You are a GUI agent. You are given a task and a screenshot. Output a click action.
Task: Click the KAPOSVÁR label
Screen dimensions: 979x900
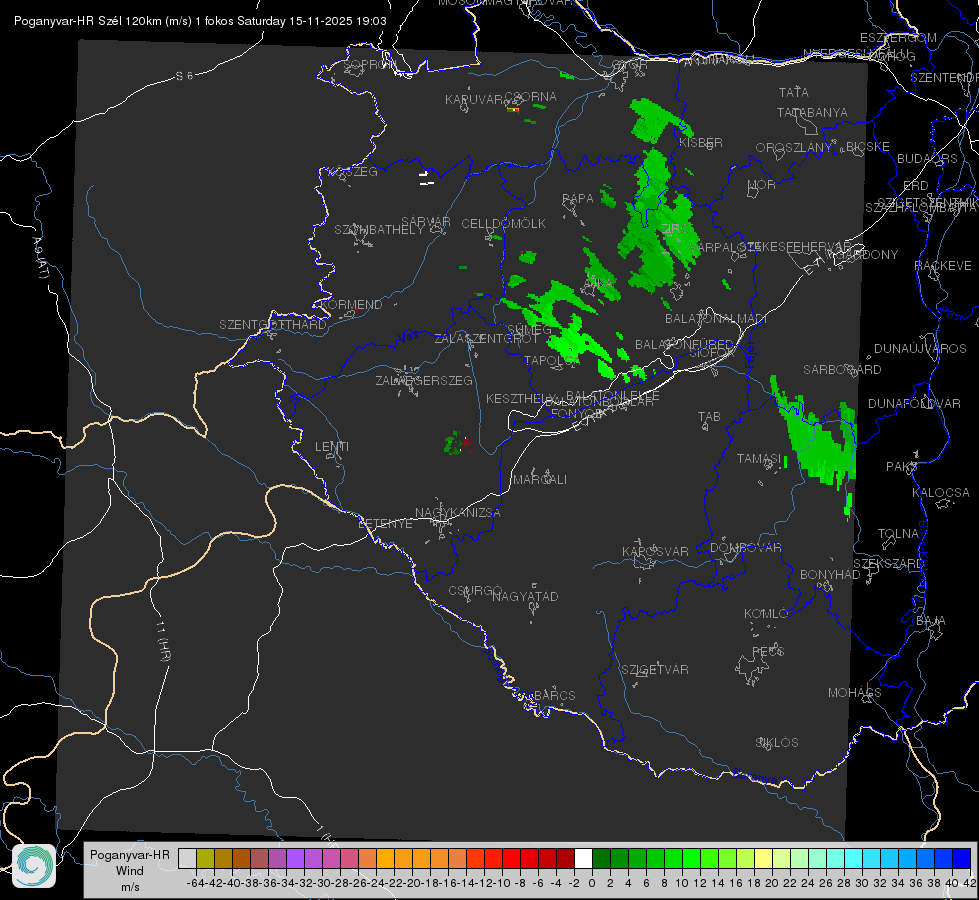pos(656,551)
